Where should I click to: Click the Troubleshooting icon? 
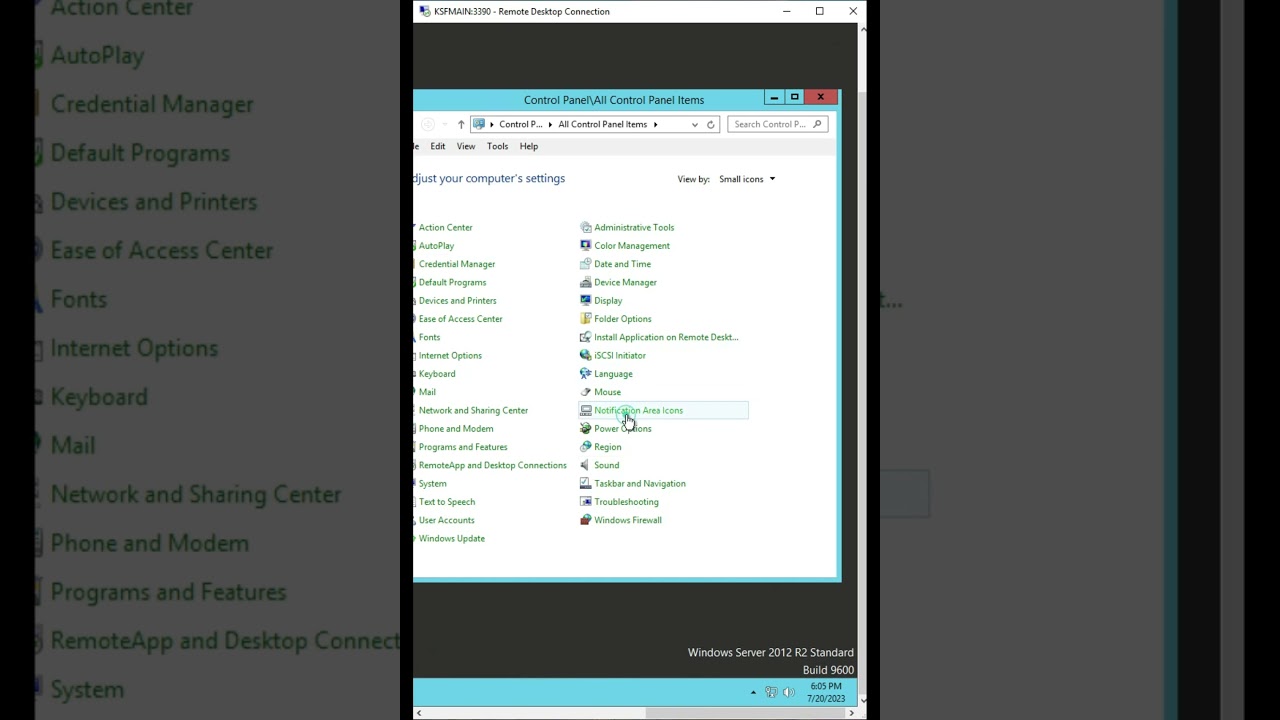click(586, 502)
